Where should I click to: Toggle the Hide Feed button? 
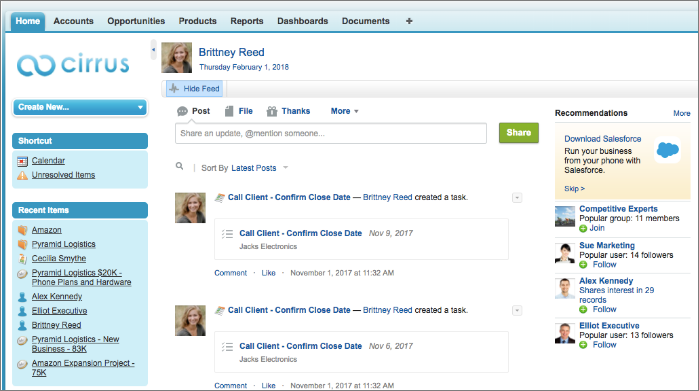(194, 89)
